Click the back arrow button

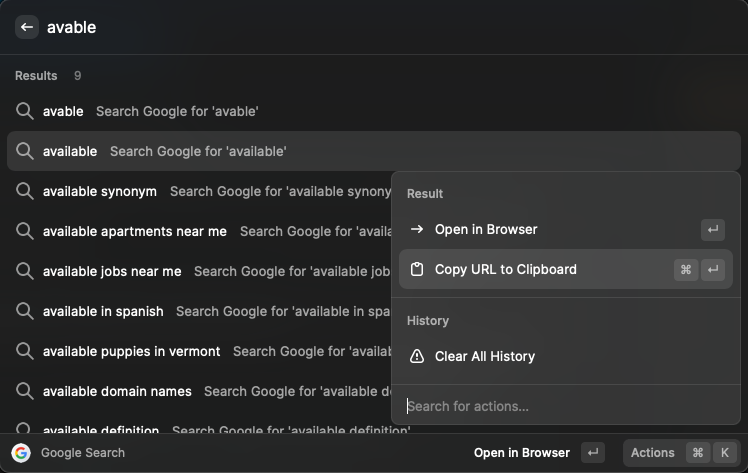[27, 27]
